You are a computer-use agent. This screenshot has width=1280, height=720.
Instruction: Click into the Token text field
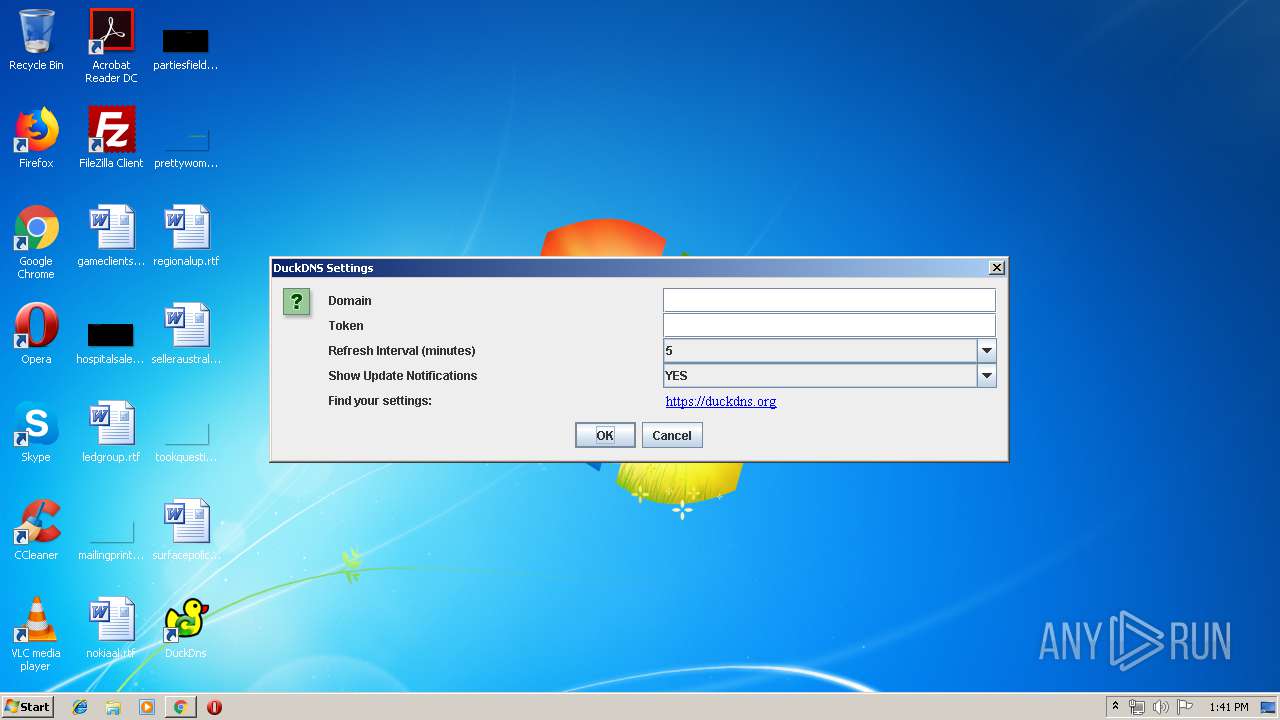(x=829, y=325)
